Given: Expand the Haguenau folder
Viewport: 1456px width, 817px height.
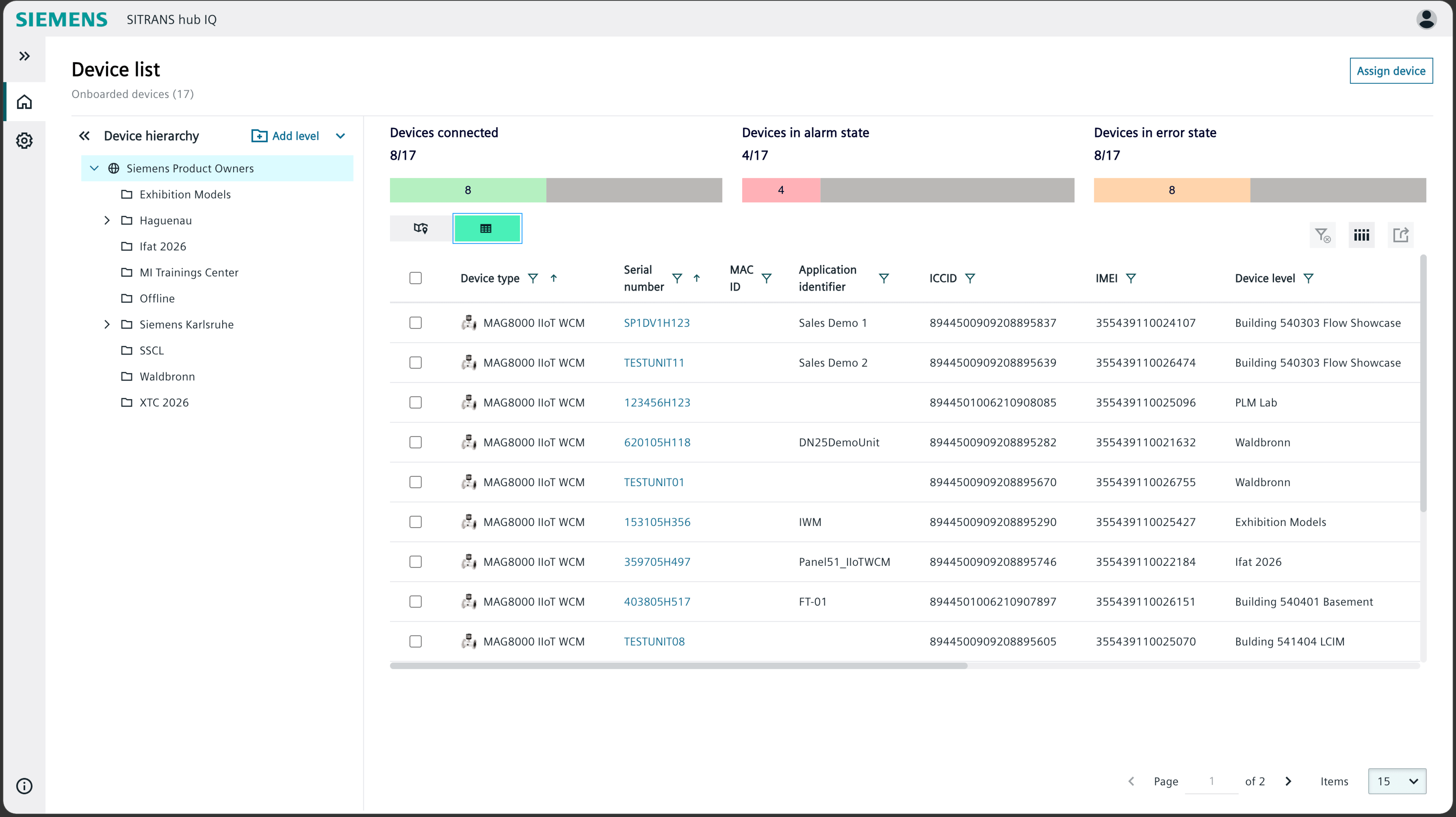Looking at the screenshot, I should (x=107, y=221).
